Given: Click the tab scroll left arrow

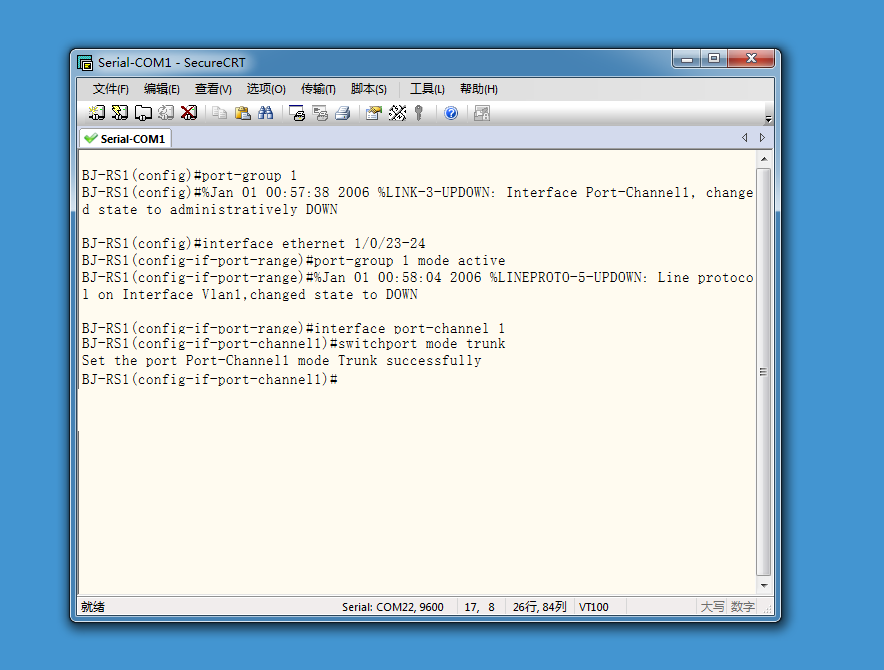Looking at the screenshot, I should point(745,138).
